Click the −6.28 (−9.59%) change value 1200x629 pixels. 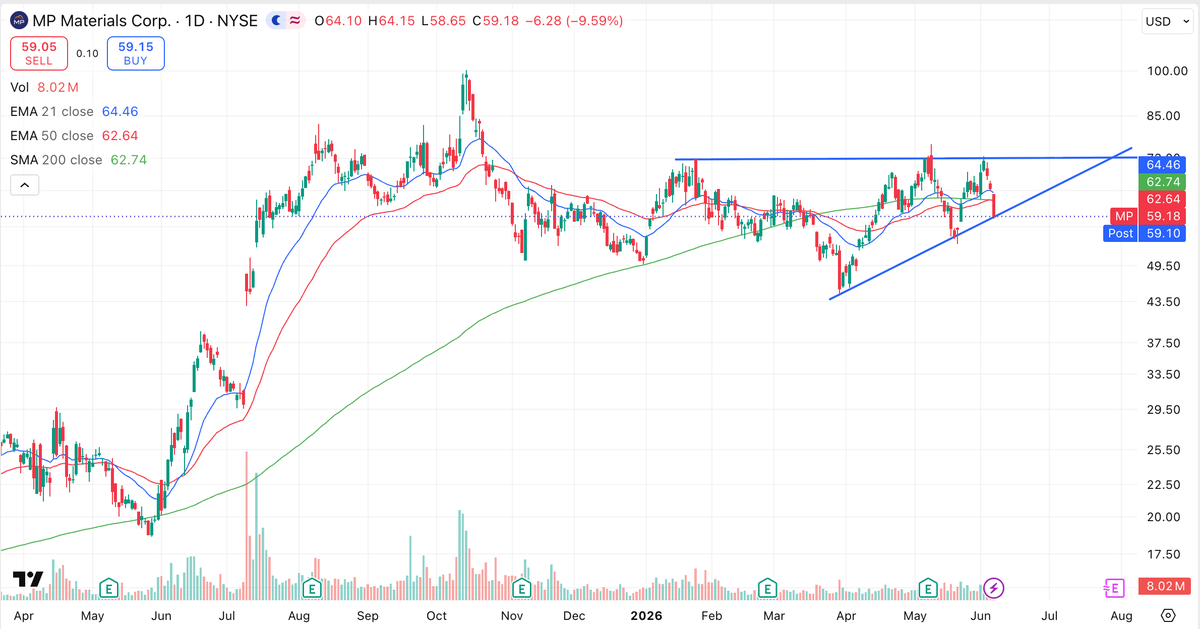tap(574, 21)
